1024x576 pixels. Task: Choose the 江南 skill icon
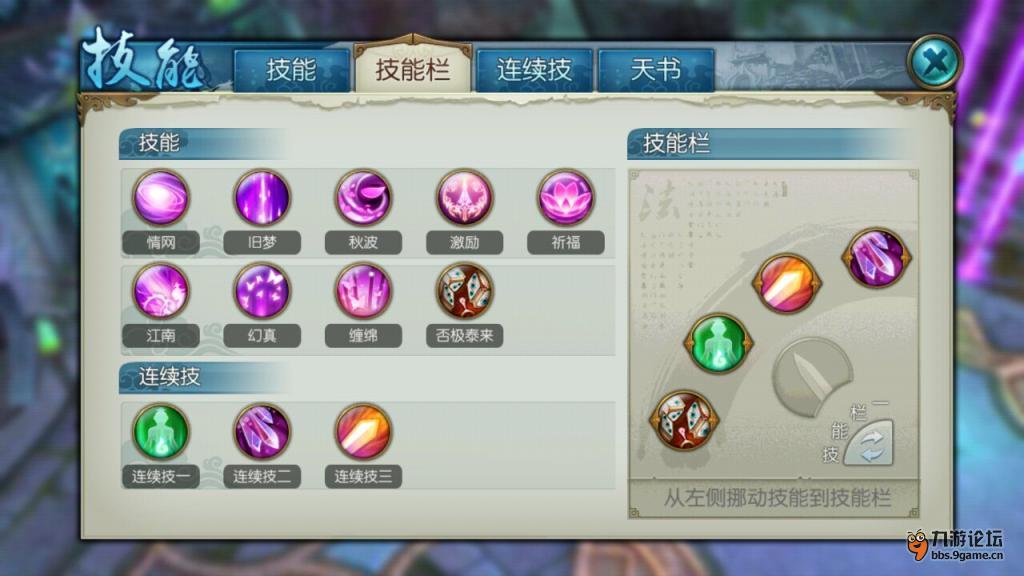(161, 291)
